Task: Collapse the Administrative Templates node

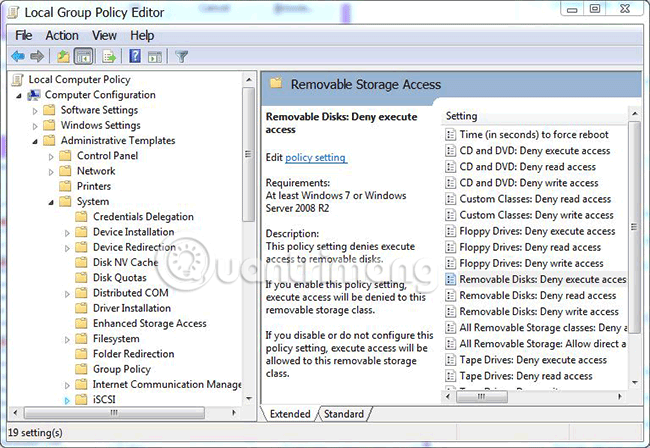Action: tap(35, 141)
